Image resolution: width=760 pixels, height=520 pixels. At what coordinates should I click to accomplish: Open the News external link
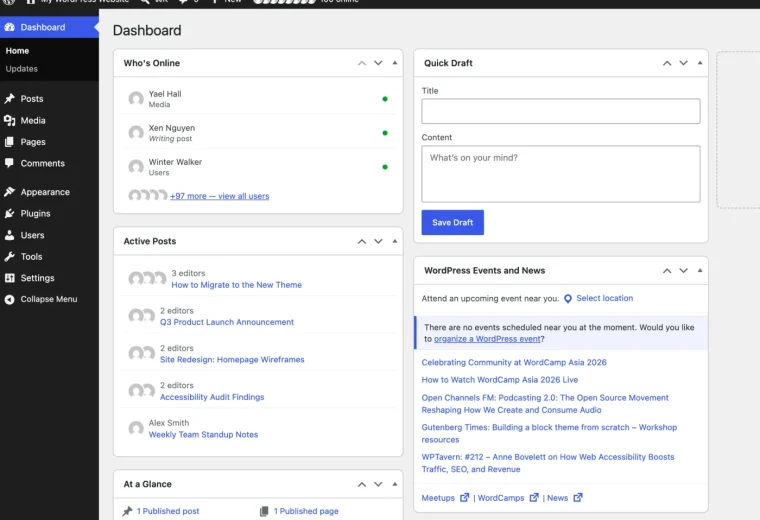coord(565,498)
